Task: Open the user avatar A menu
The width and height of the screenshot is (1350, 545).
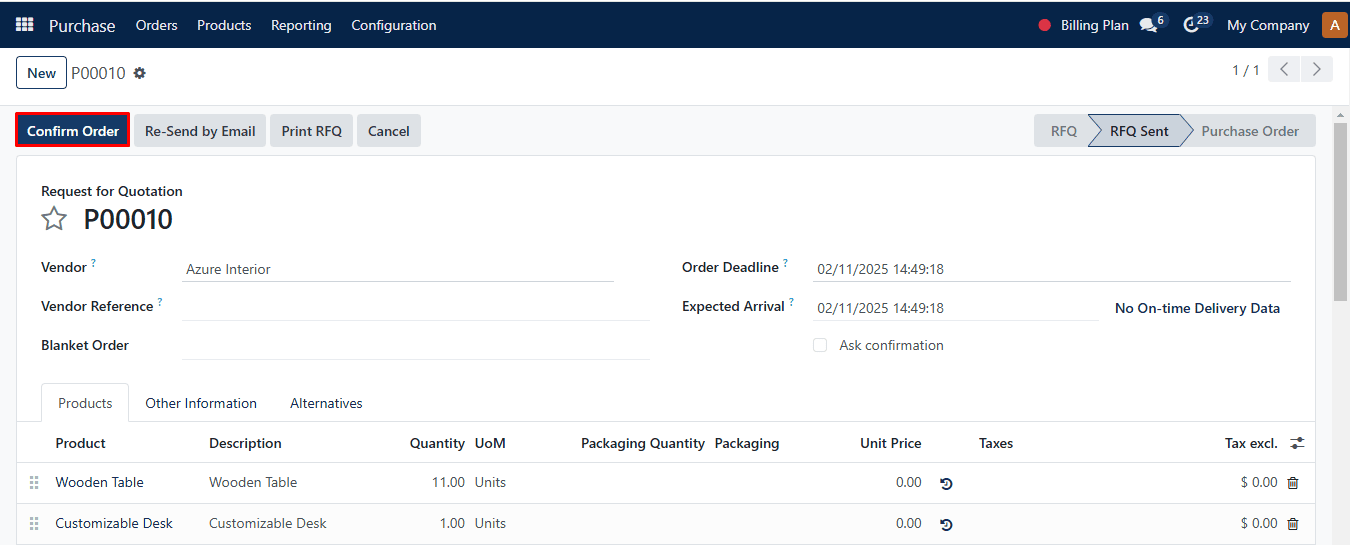Action: [1335, 25]
